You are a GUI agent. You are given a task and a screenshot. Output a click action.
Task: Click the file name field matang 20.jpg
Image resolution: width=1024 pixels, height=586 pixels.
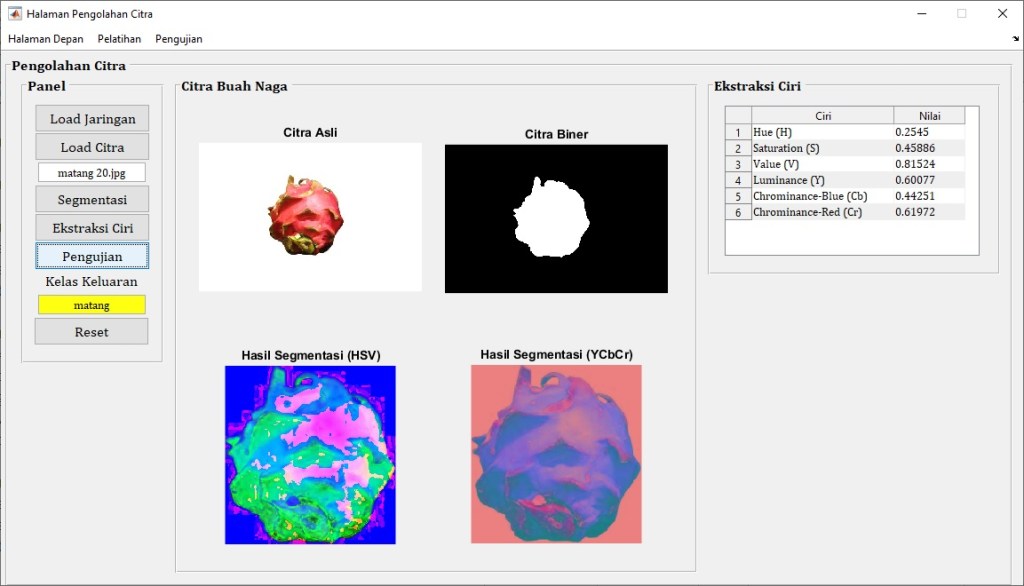pos(92,173)
